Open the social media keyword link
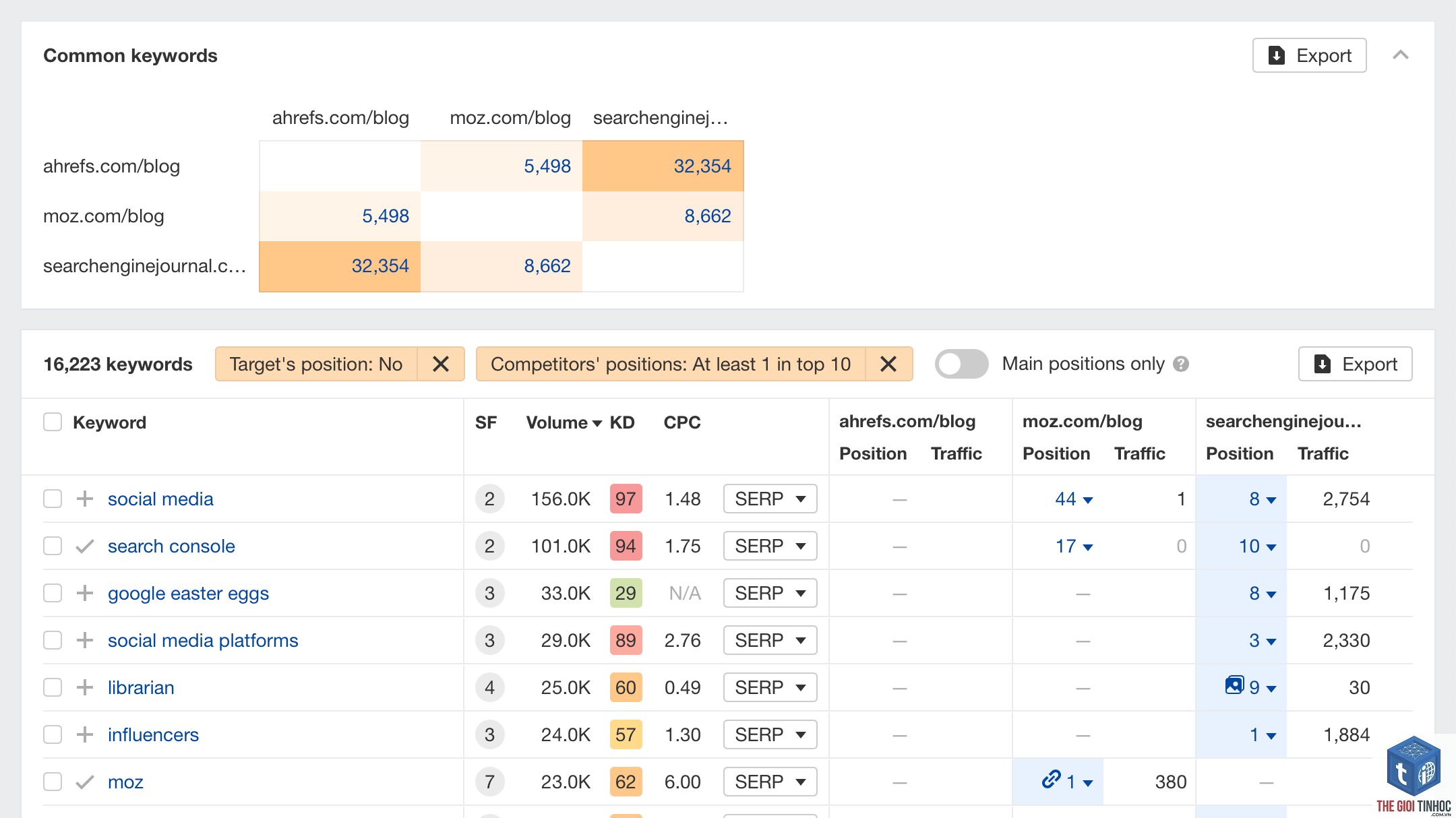The width and height of the screenshot is (1456, 818). click(160, 499)
